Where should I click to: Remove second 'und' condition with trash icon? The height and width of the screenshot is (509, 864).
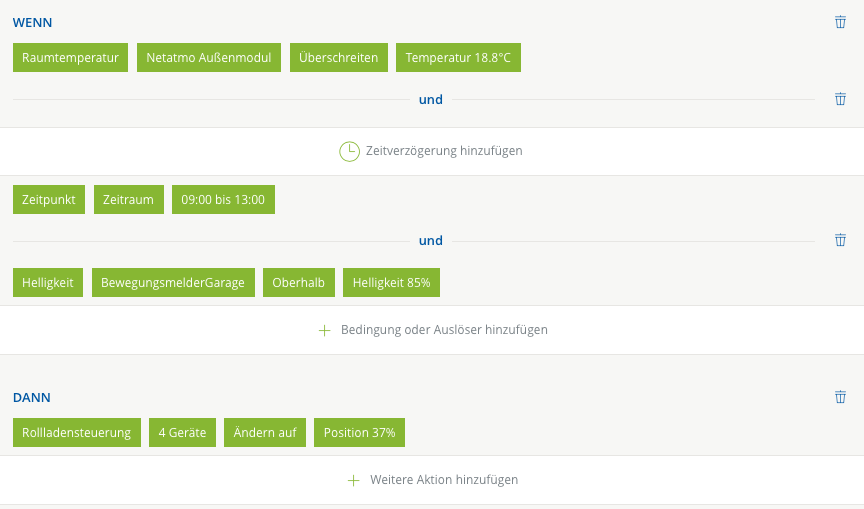[x=840, y=240]
